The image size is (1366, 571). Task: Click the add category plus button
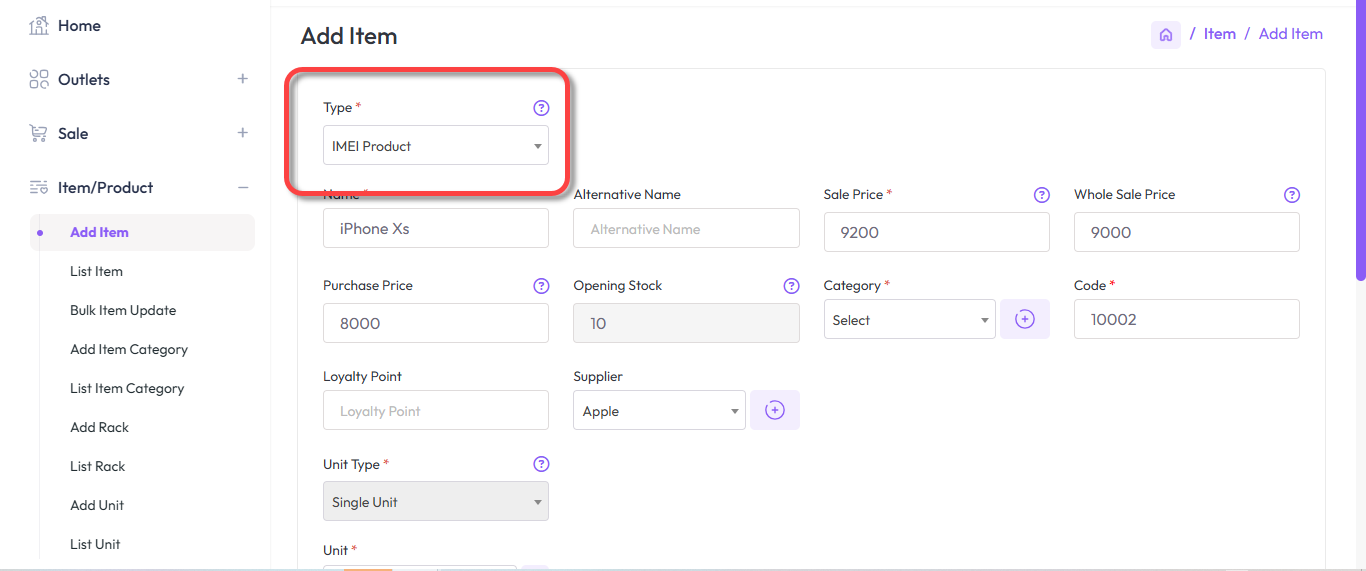click(x=1024, y=319)
